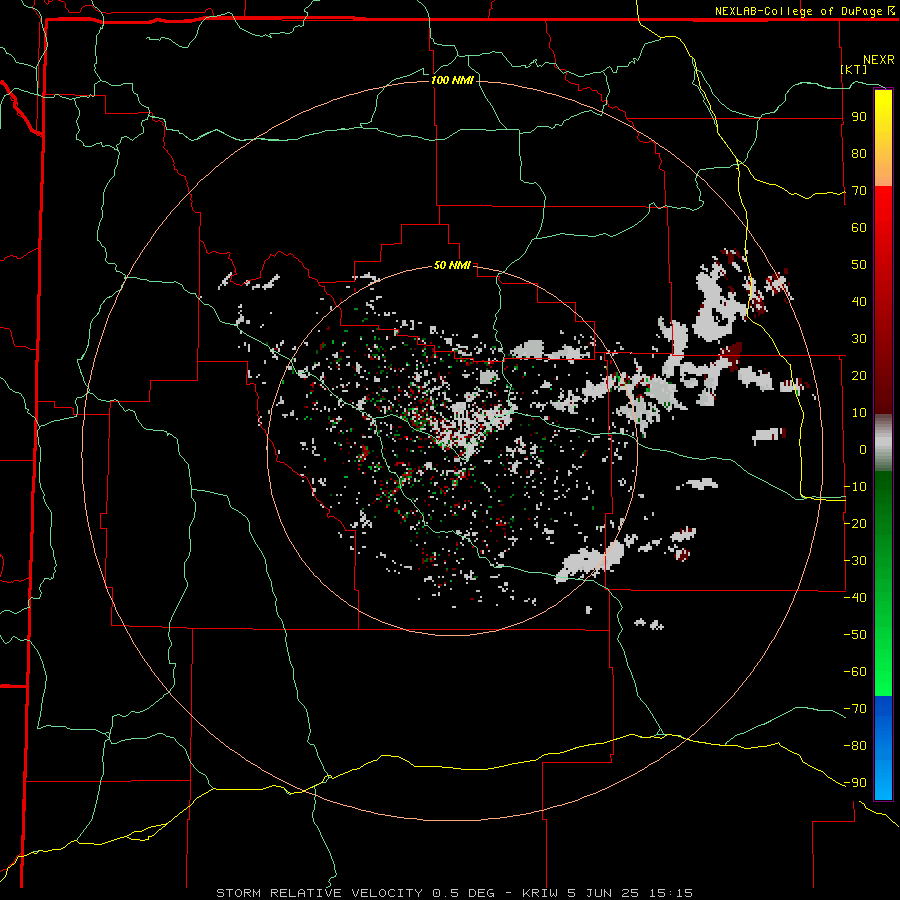Click the -50 value on the velocity scale
The height and width of the screenshot is (900, 900).
coord(855,634)
